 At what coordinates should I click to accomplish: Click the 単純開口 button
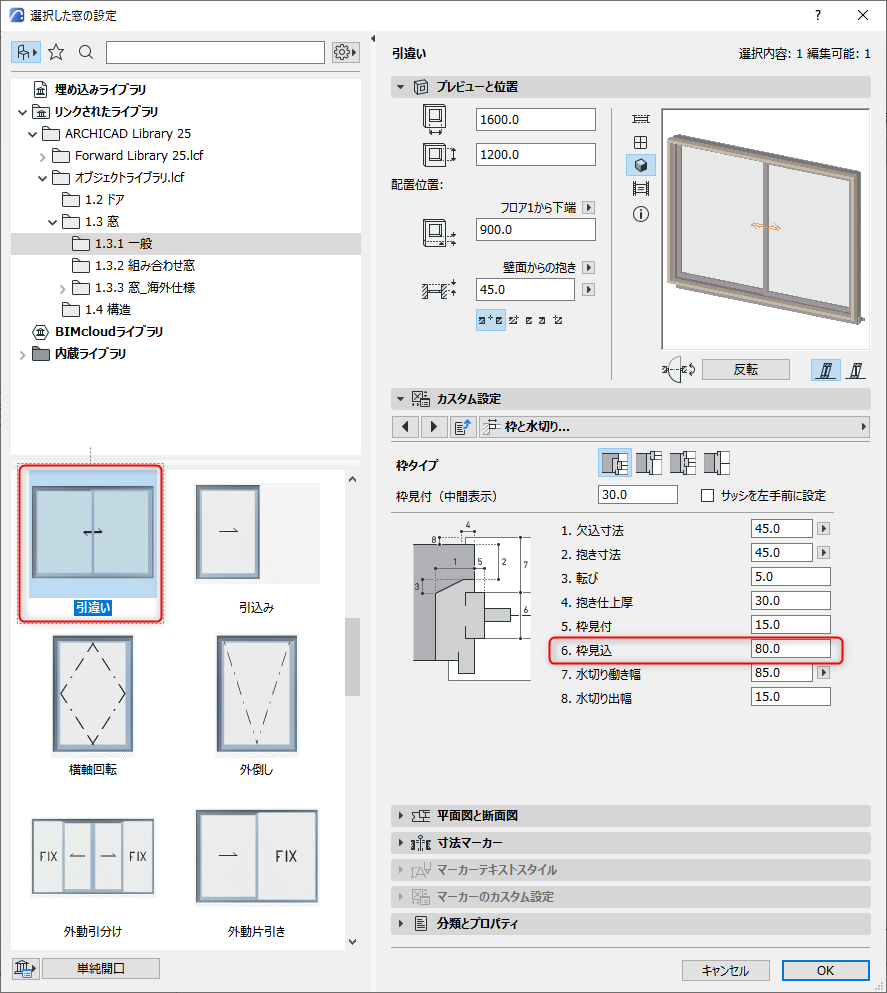[x=101, y=968]
